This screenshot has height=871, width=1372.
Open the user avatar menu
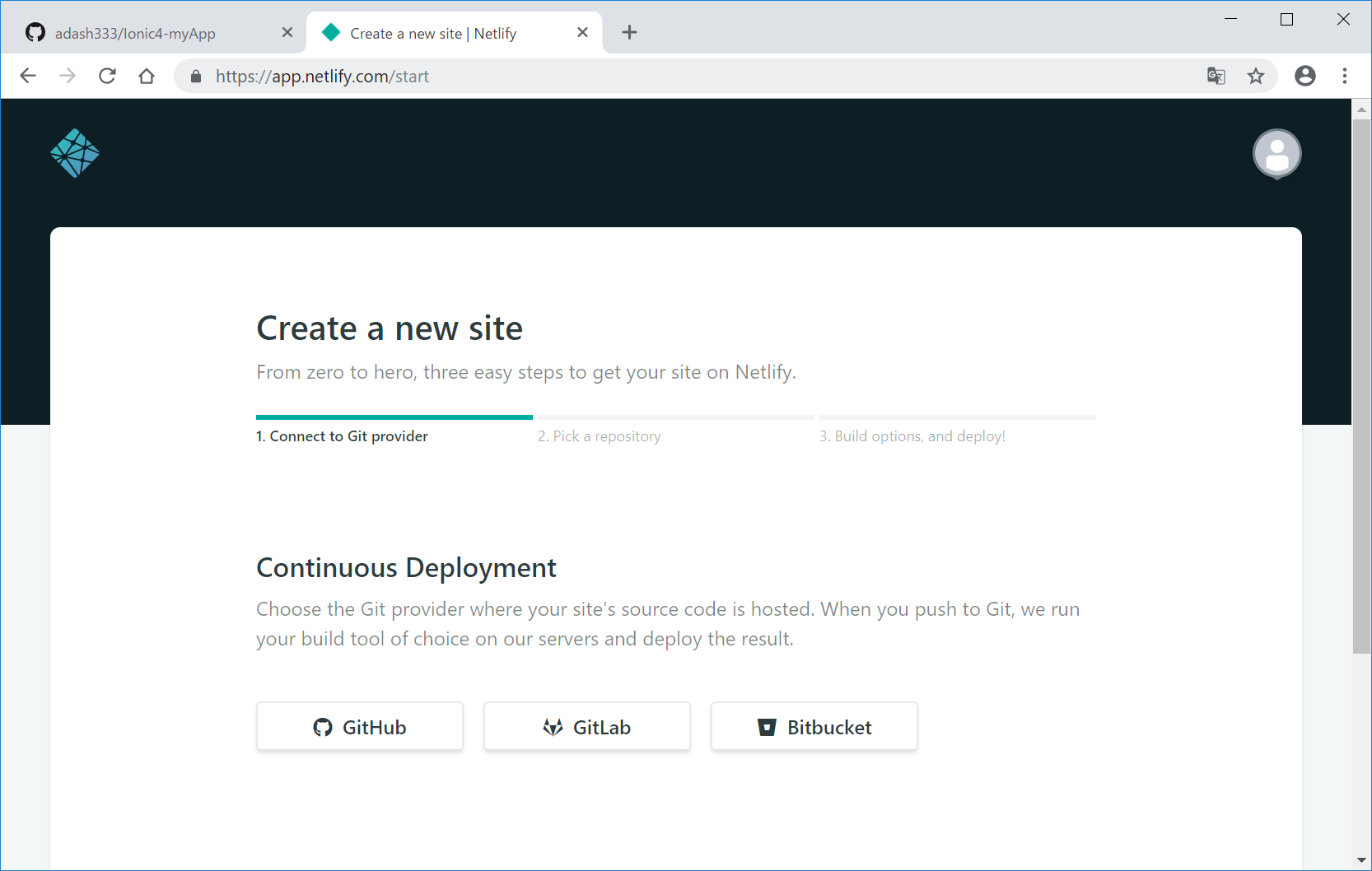click(1276, 154)
